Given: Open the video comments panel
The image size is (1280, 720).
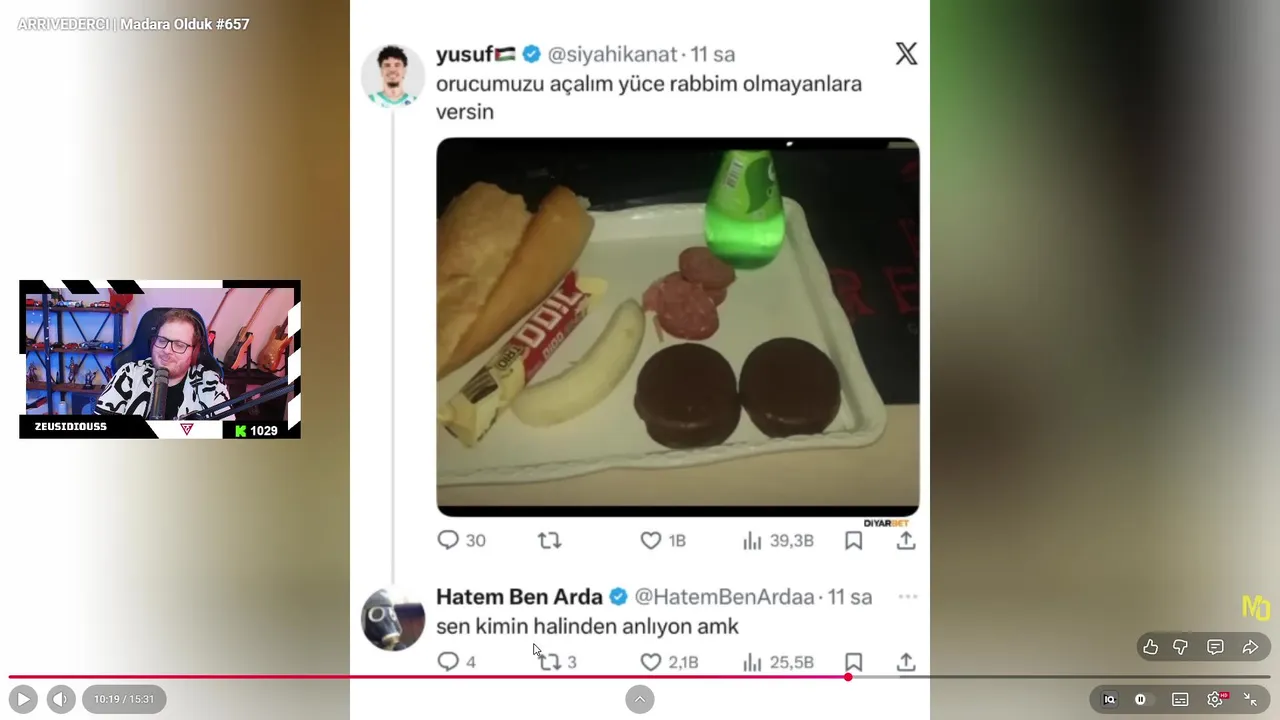Looking at the screenshot, I should click(1215, 647).
